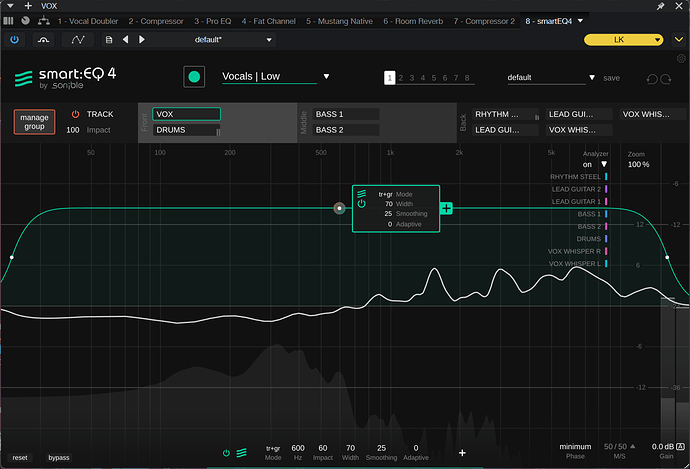Redo the last change
The width and height of the screenshot is (690, 469).
(x=666, y=79)
